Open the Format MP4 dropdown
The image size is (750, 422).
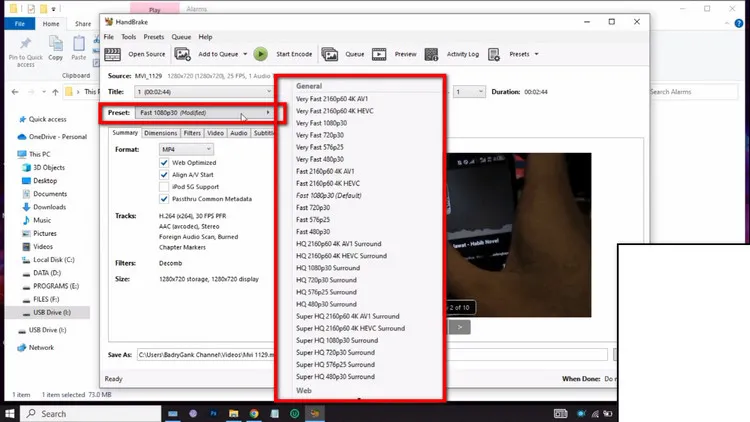pyautogui.click(x=186, y=149)
